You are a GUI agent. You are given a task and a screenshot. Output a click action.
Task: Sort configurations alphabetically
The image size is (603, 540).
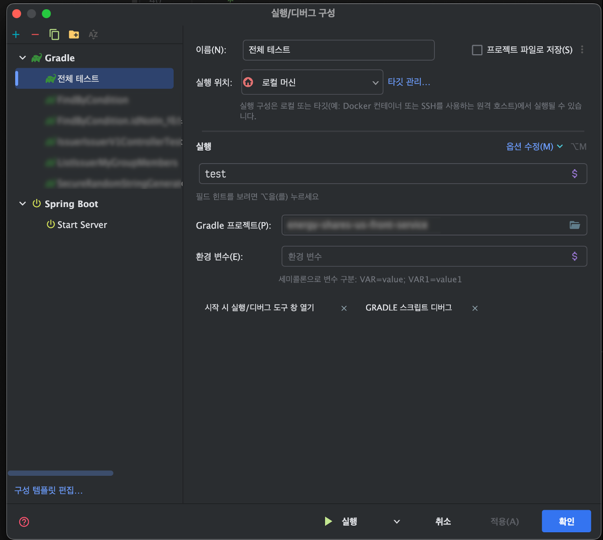click(x=93, y=35)
